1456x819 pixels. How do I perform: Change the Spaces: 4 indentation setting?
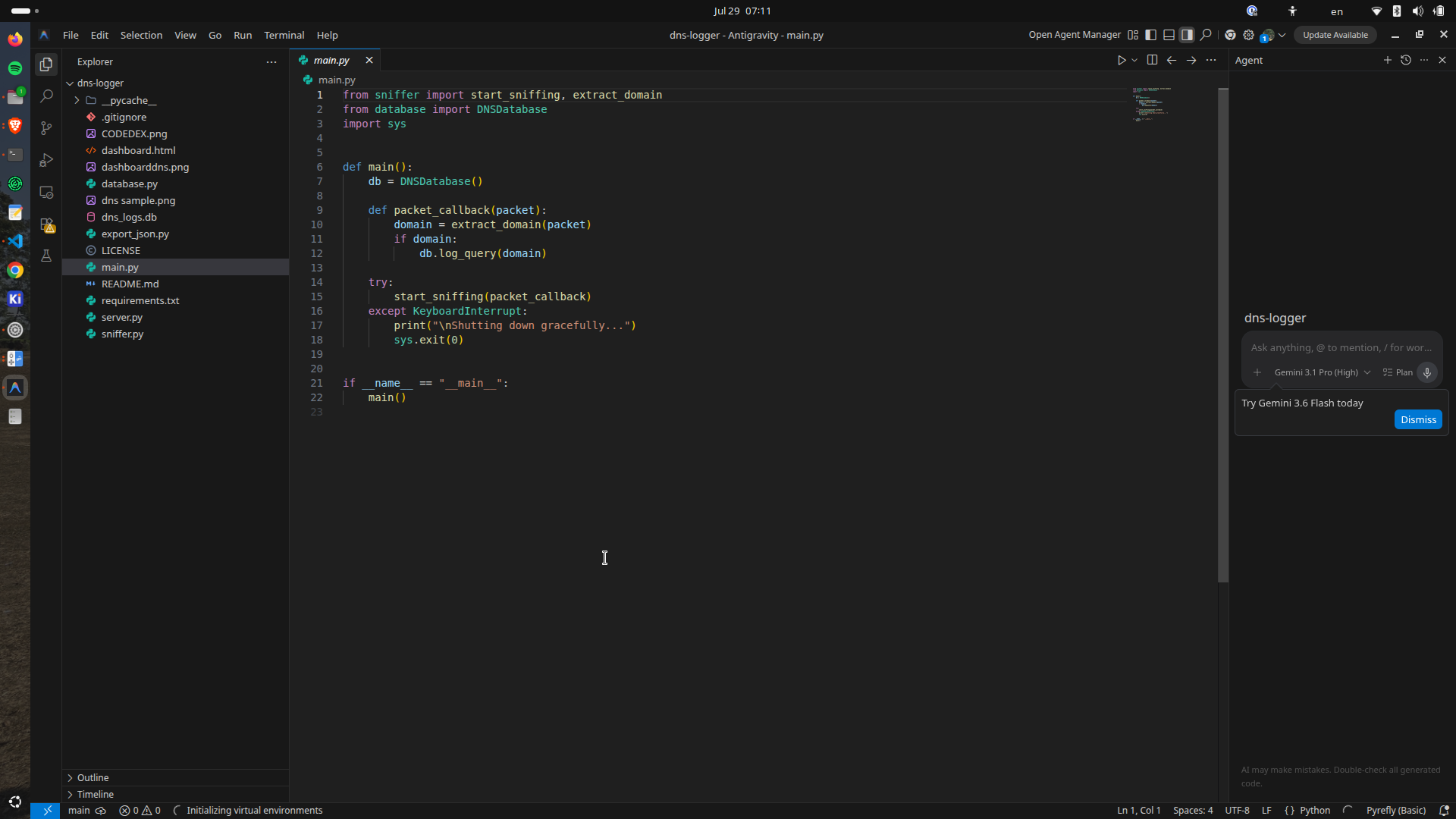tap(1193, 811)
